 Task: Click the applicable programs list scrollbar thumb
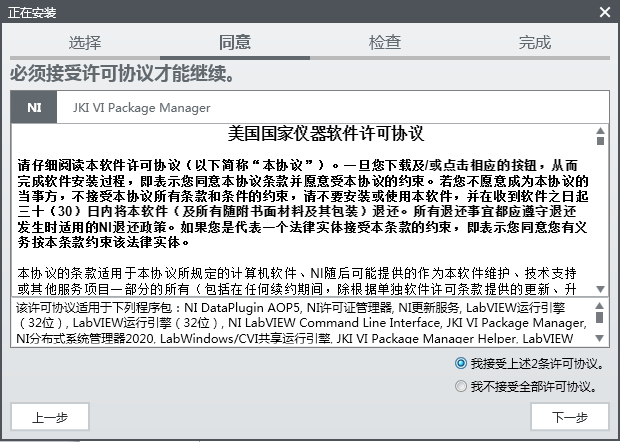point(600,316)
